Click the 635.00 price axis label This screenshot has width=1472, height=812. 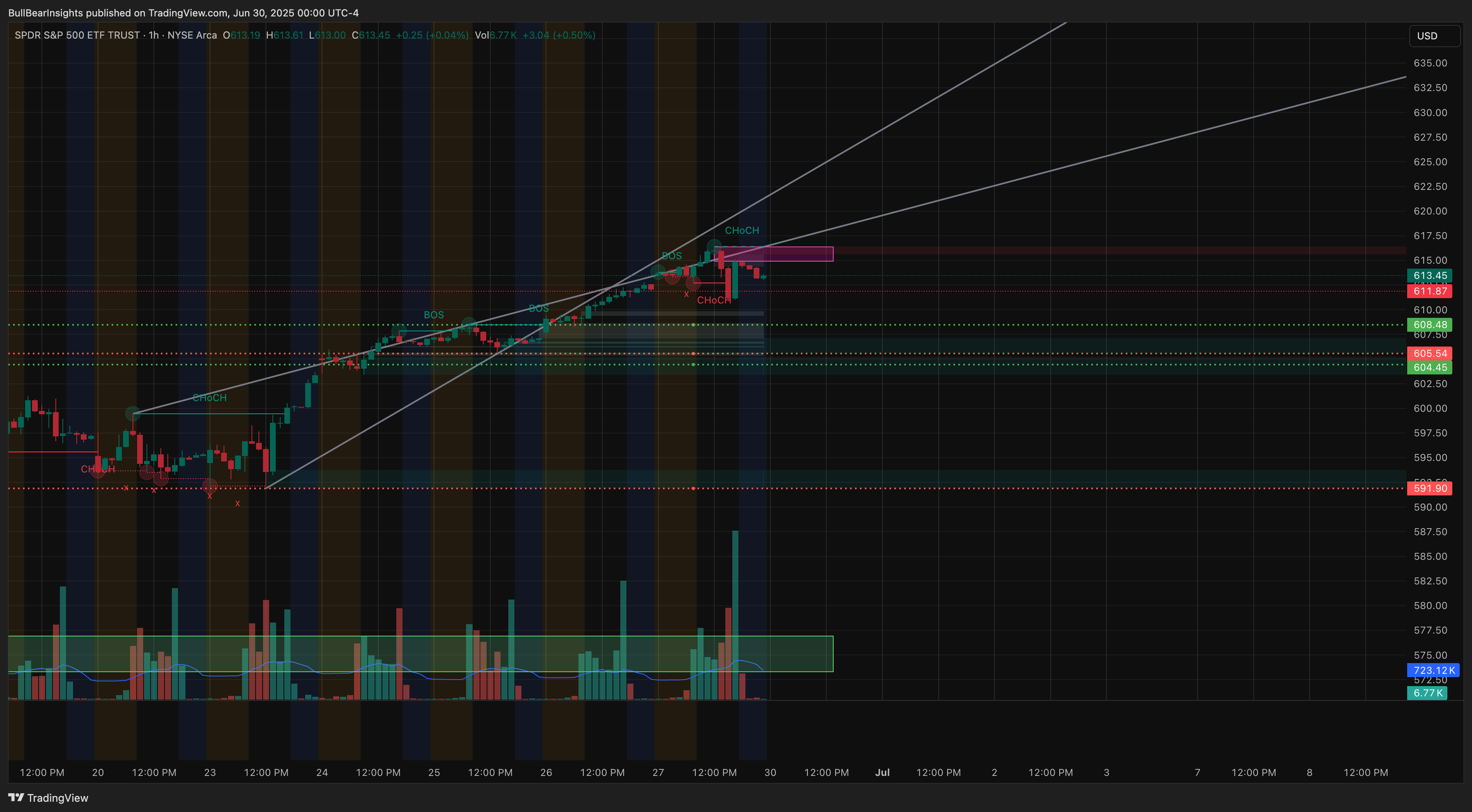[x=1430, y=64]
